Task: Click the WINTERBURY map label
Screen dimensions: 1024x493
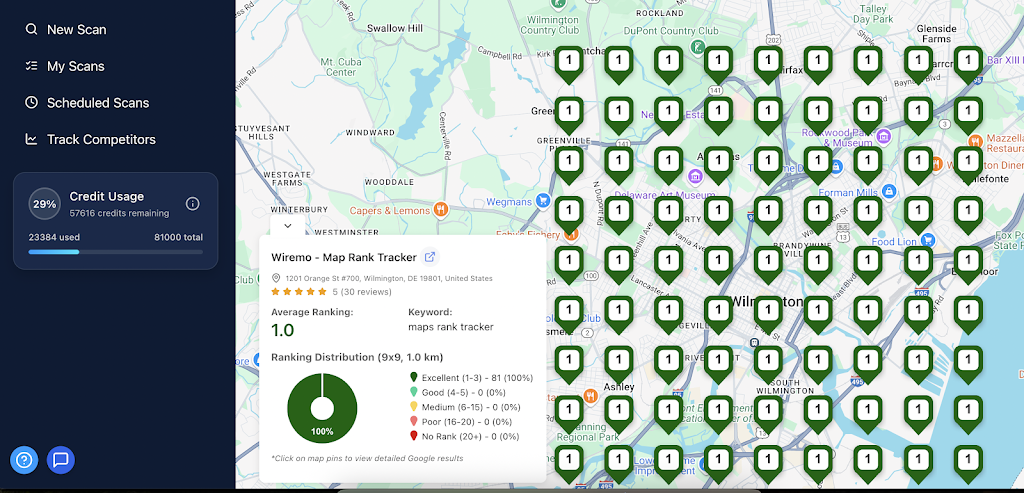Action: tap(299, 210)
